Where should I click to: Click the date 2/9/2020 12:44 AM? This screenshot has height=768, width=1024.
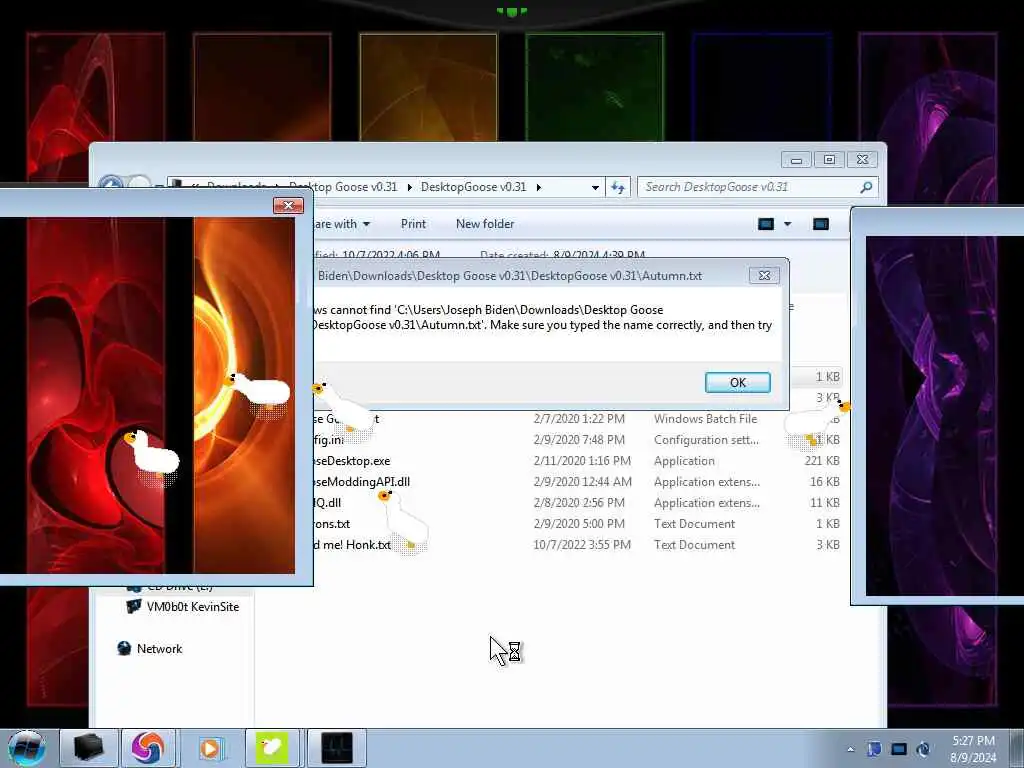[583, 482]
